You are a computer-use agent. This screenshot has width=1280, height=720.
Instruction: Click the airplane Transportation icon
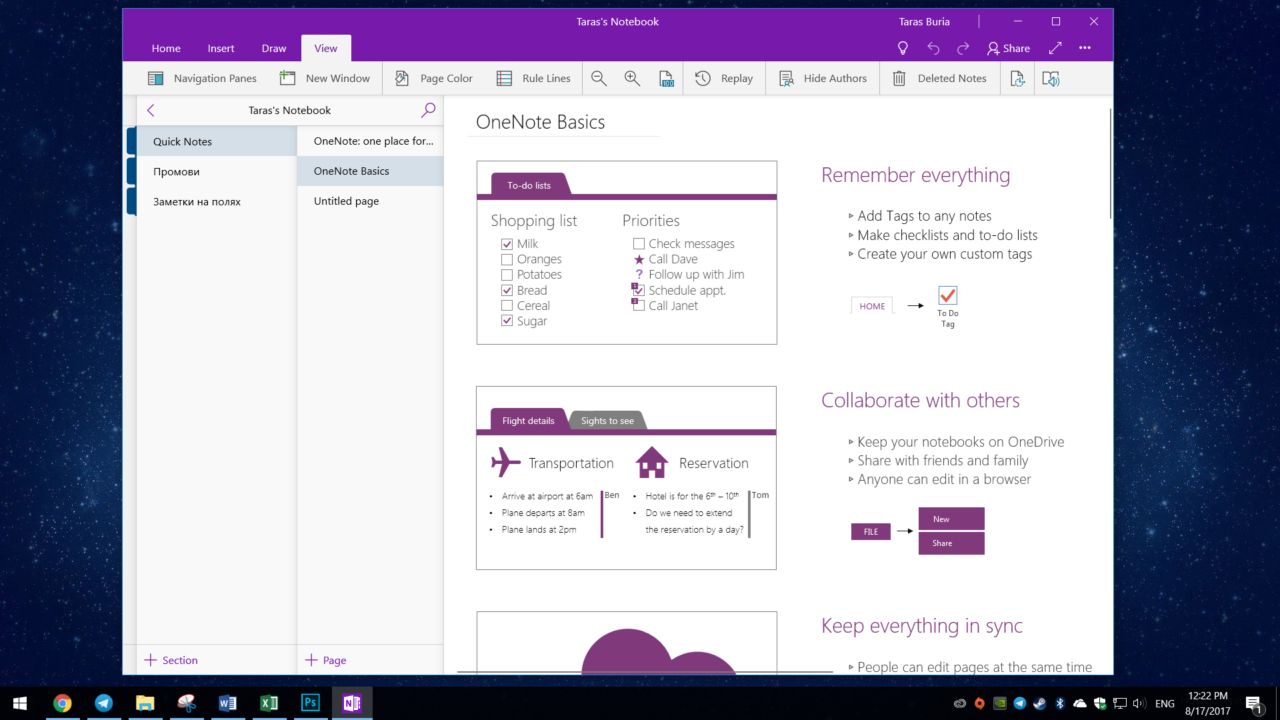click(x=506, y=462)
